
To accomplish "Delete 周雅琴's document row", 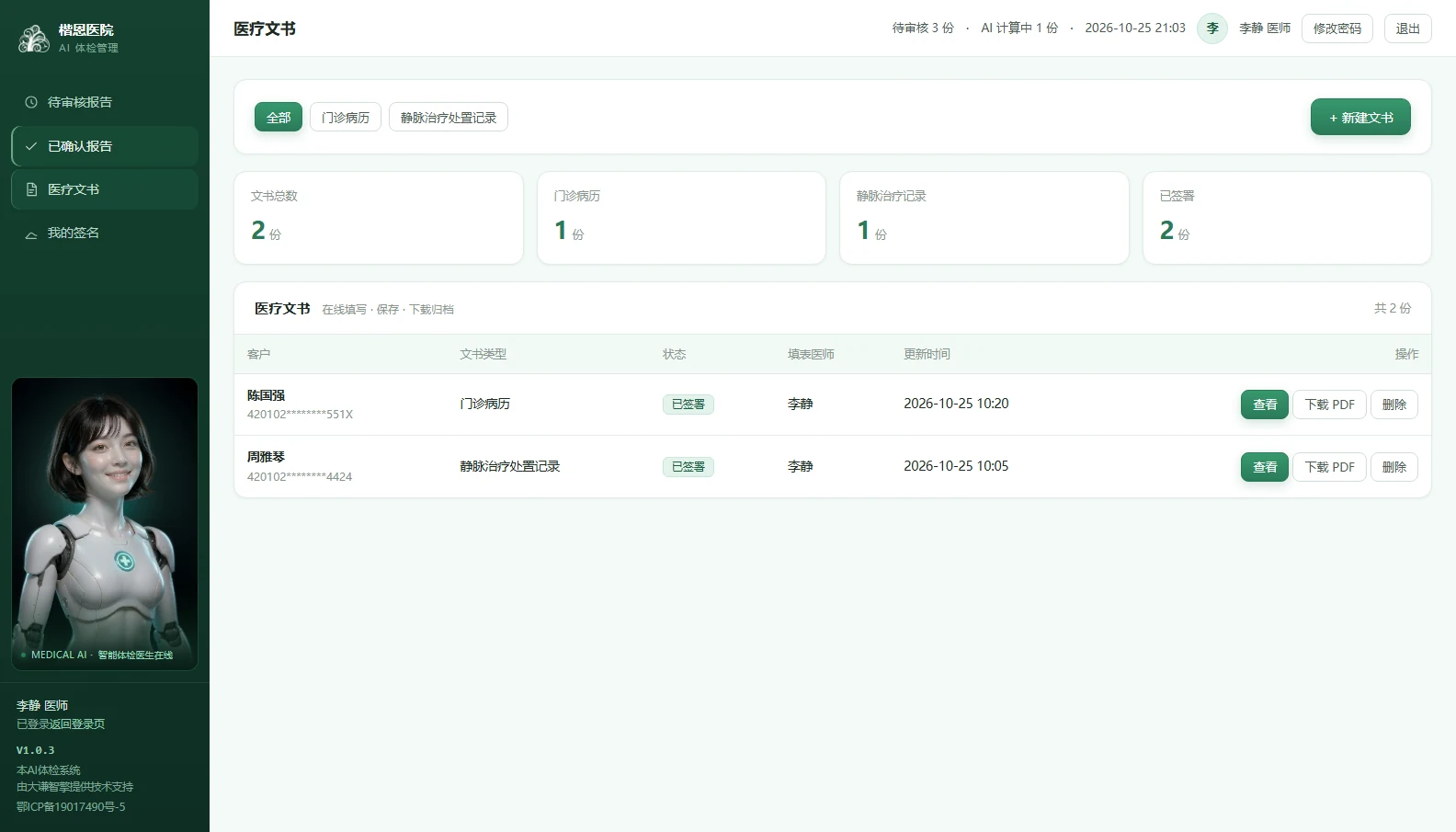I will [x=1394, y=467].
